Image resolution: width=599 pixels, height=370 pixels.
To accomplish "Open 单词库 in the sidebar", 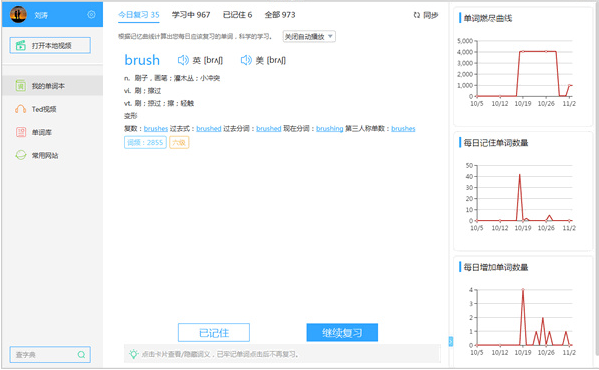I will tap(52, 132).
